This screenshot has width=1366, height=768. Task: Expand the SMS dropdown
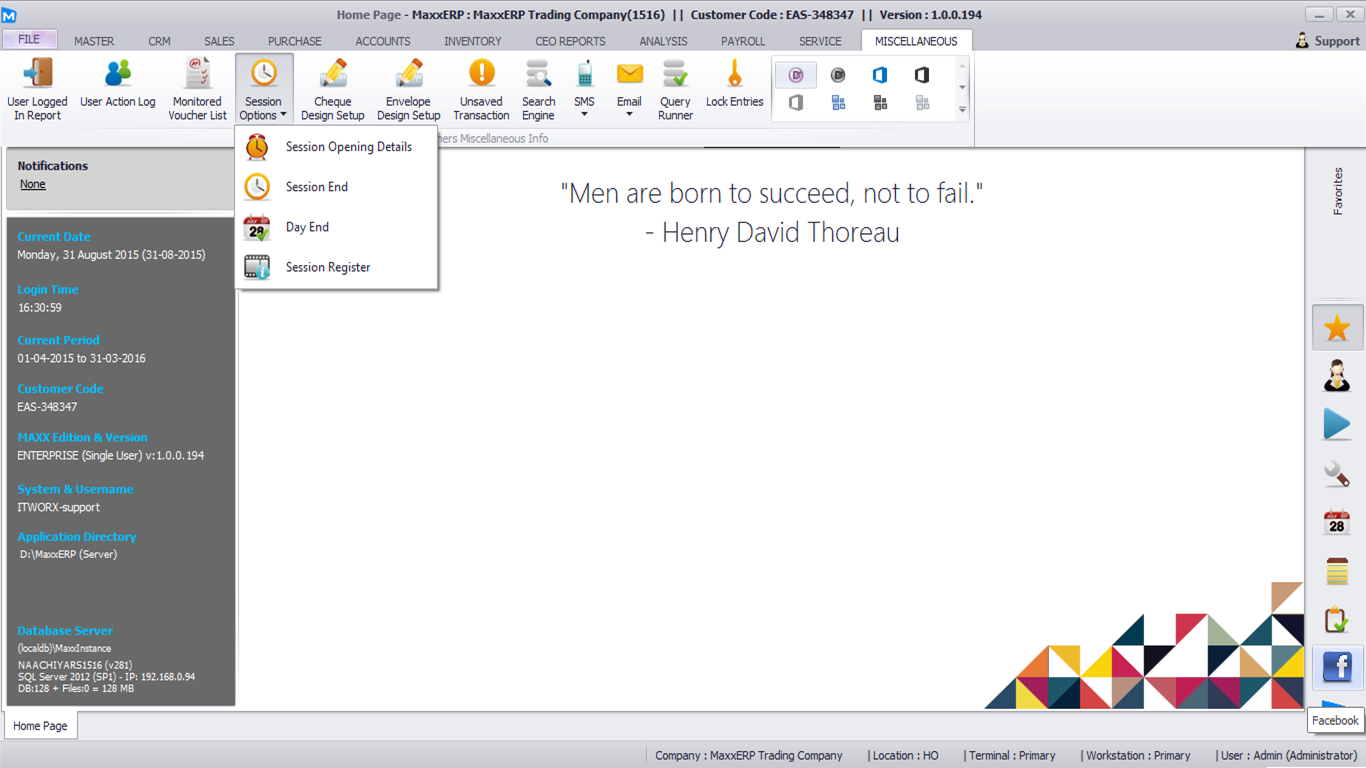coord(584,89)
